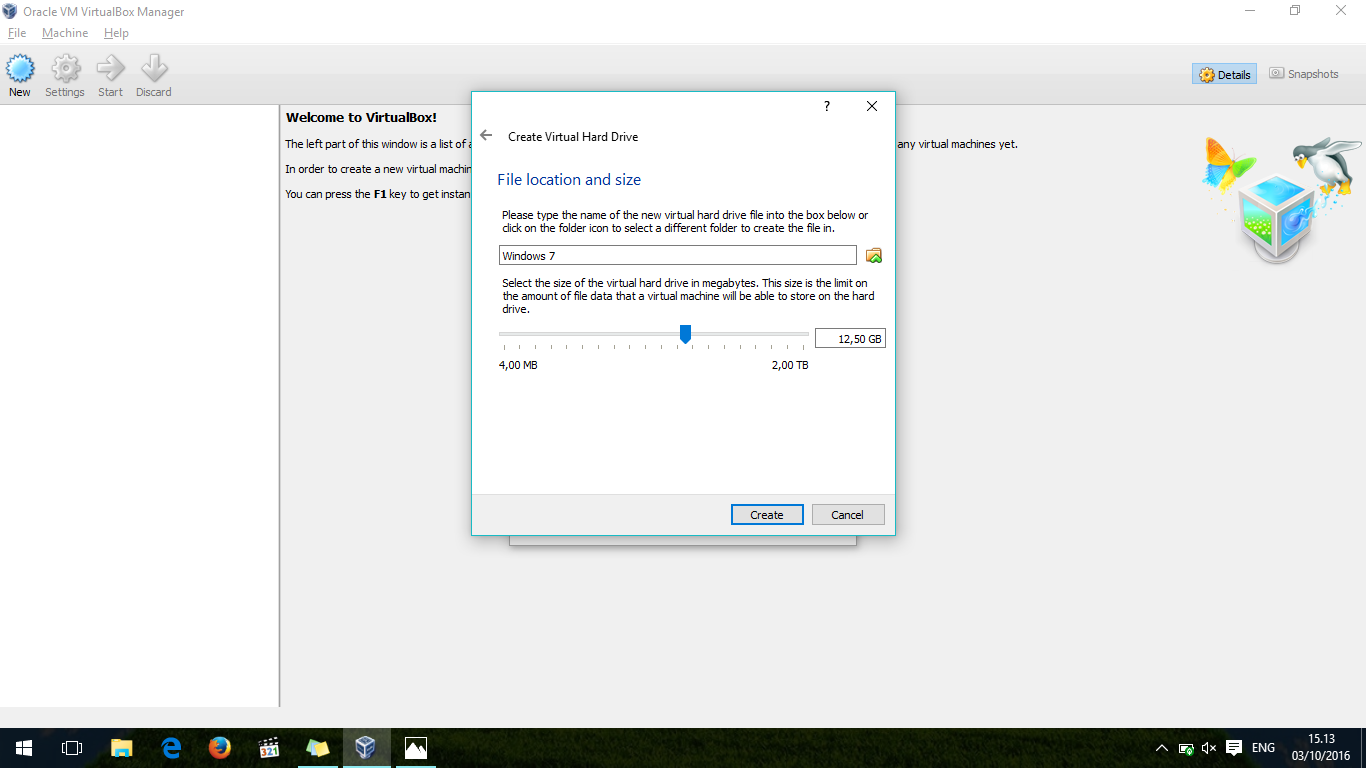Viewport: 1366px width, 768px height.
Task: Click the Start arrow toolbar icon
Action: point(110,76)
